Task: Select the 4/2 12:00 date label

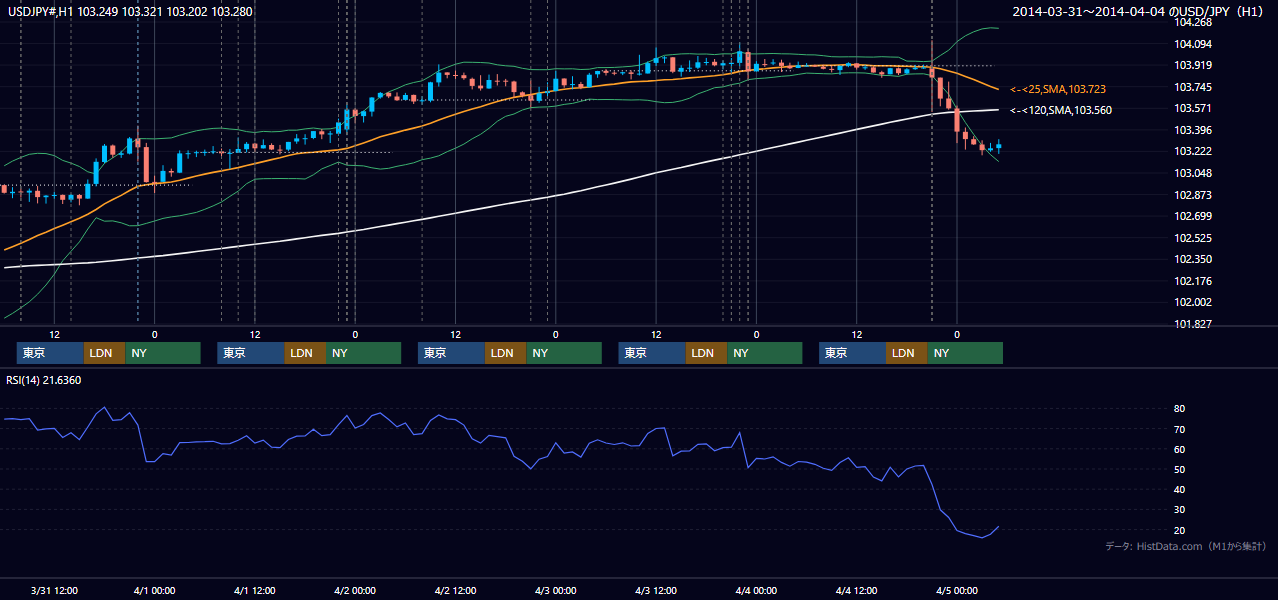Action: click(455, 591)
